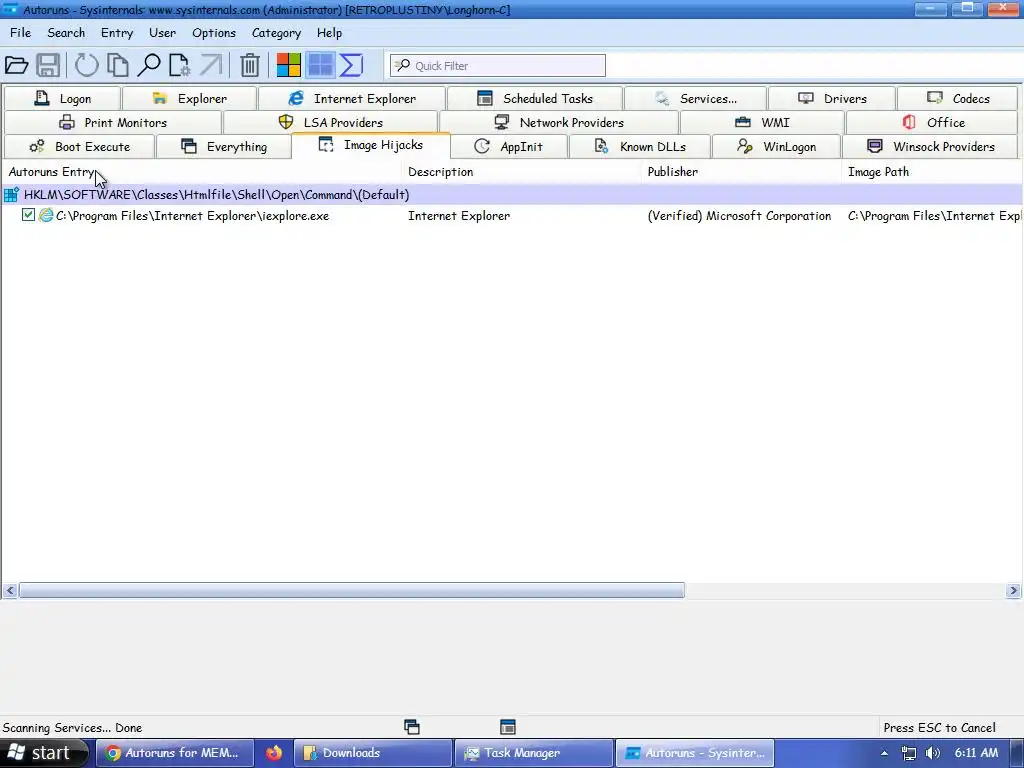The image size is (1024, 768).
Task: Open the Search menu
Action: tap(66, 33)
